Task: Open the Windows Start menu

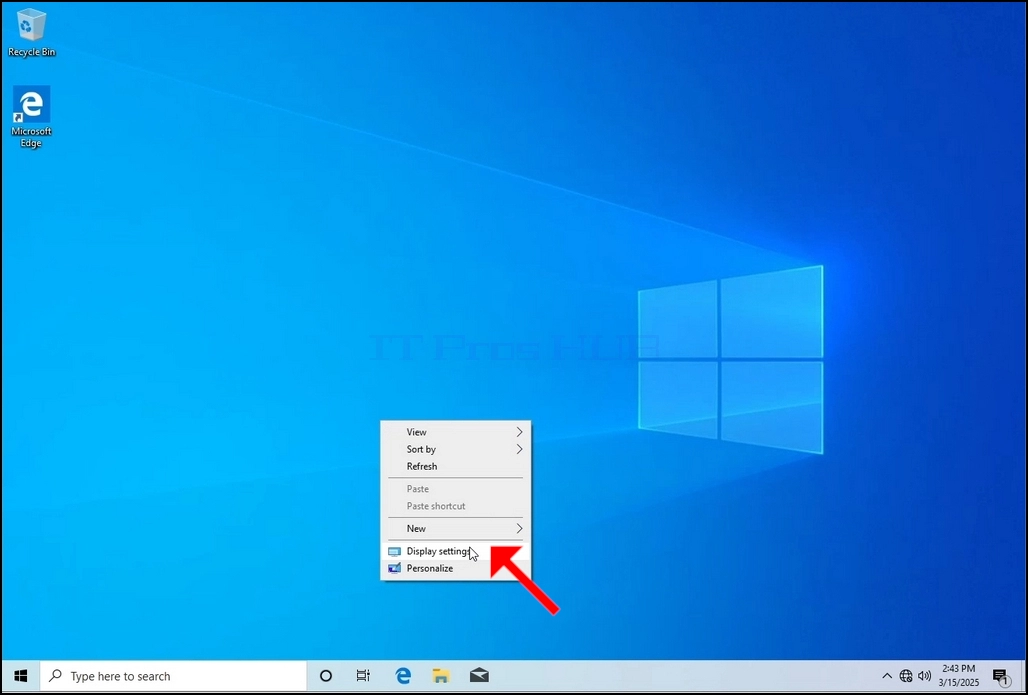Action: tap(21, 676)
